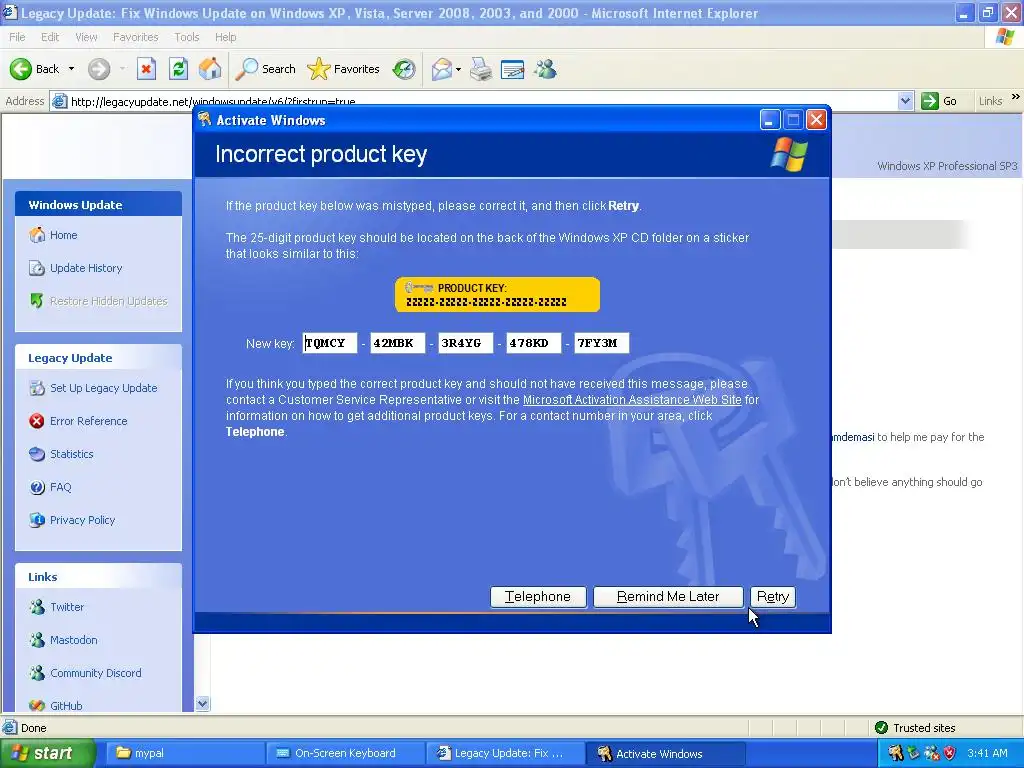
Task: Open Privacy Policy in sidebar
Action: (82, 520)
